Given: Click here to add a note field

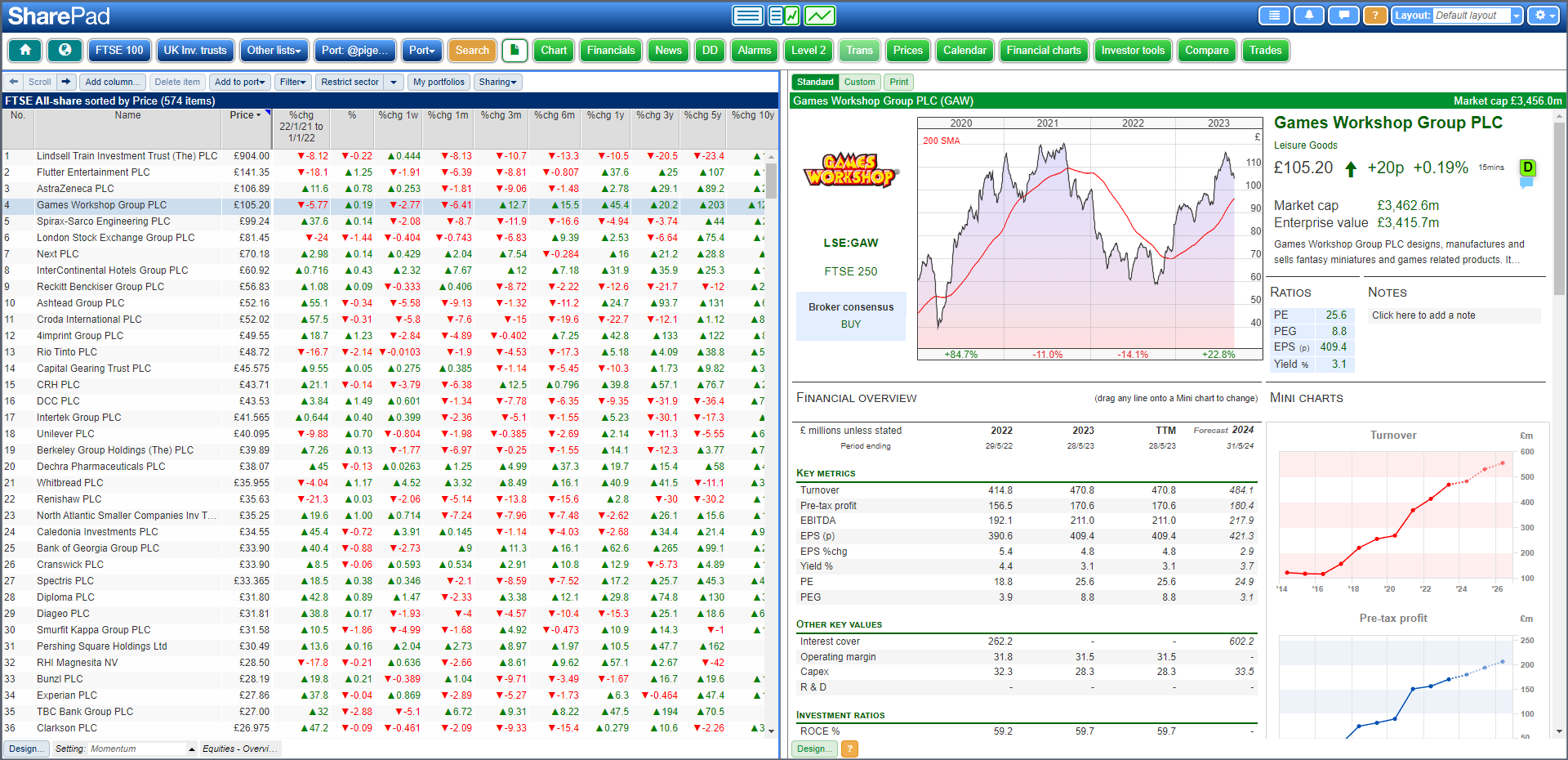Looking at the screenshot, I should [1454, 315].
